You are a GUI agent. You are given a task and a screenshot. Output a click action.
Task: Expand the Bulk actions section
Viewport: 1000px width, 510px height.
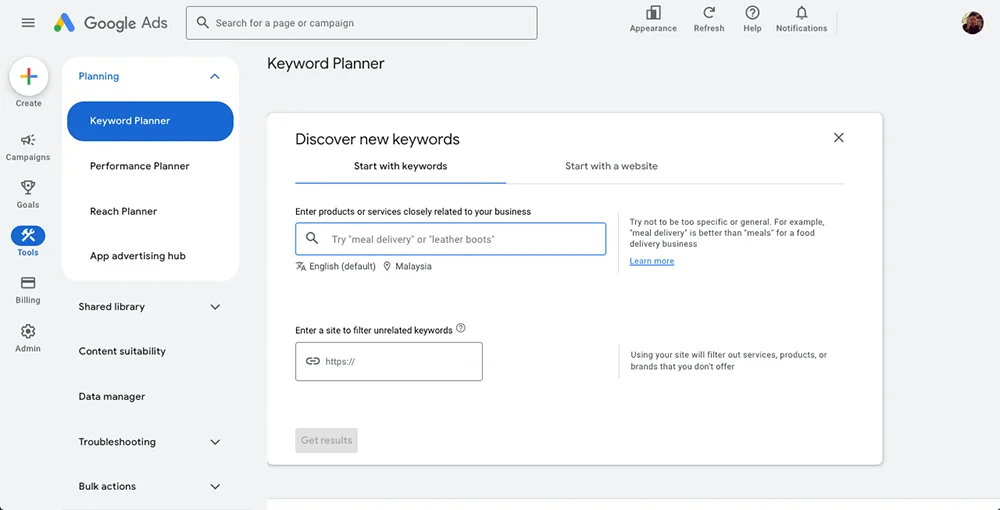(215, 487)
